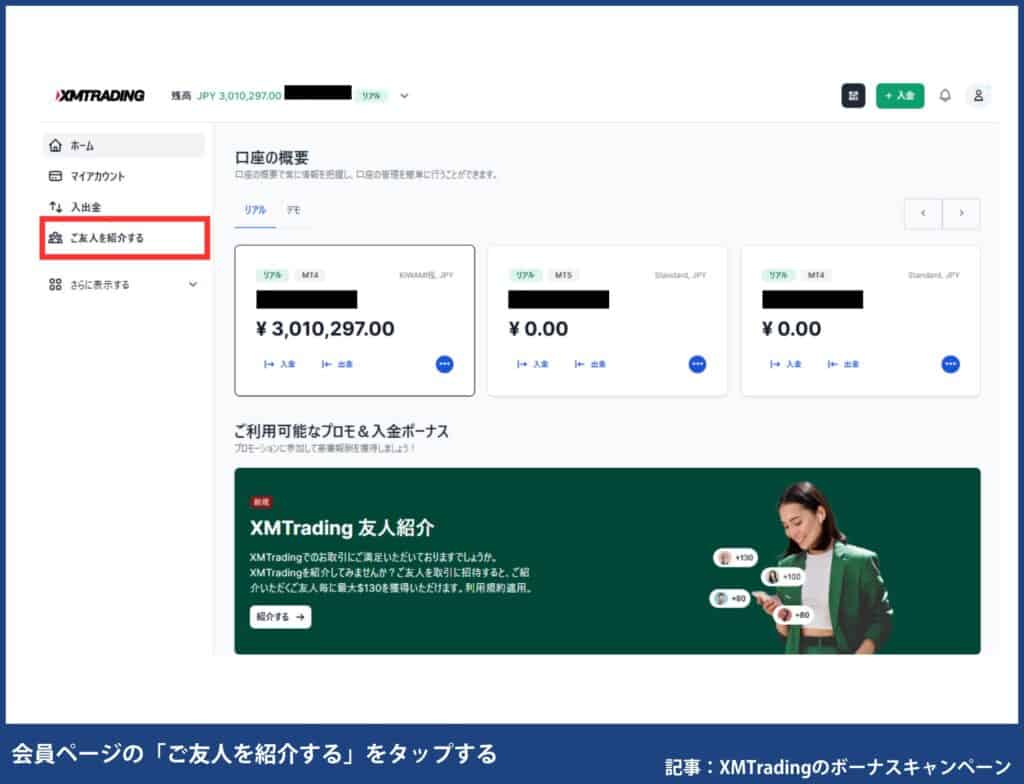The image size is (1024, 784).
Task: Open the user profile icon
Action: click(x=978, y=95)
